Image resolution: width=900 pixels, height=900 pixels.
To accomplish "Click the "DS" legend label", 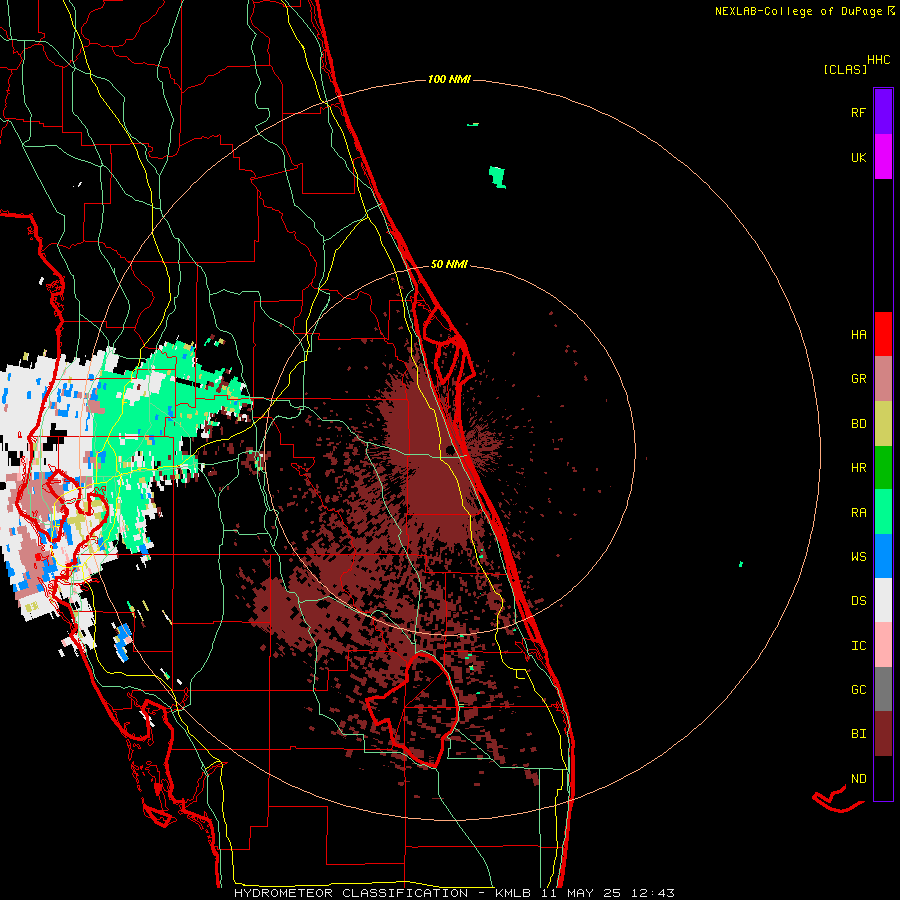I will tap(858, 601).
